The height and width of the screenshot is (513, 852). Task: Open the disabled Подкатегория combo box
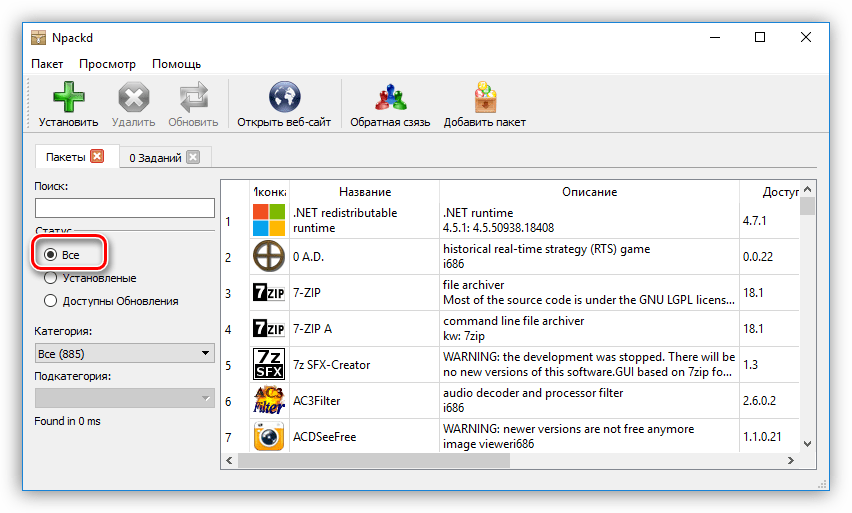pos(125,397)
